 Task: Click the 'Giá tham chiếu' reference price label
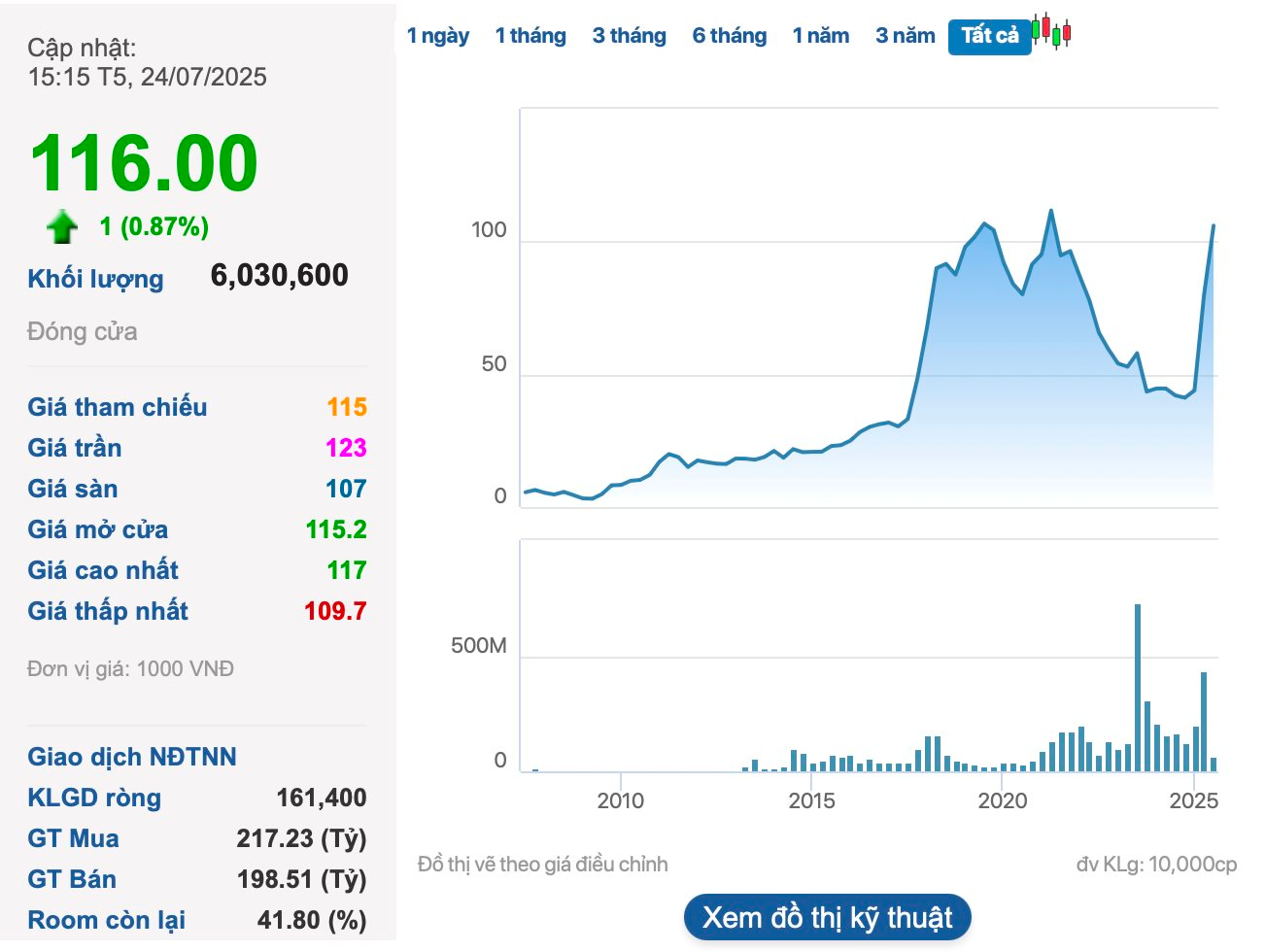118,407
